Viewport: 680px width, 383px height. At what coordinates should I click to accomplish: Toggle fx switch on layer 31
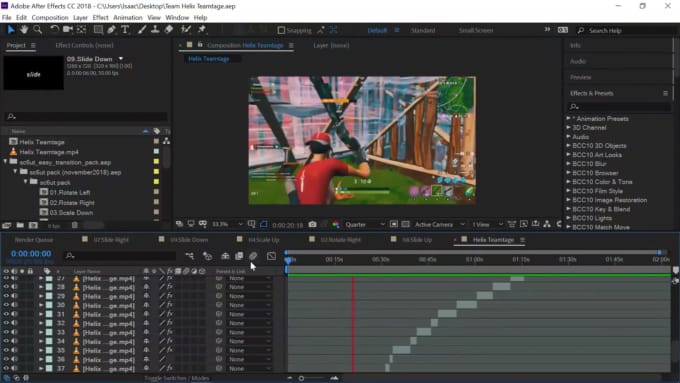click(170, 314)
